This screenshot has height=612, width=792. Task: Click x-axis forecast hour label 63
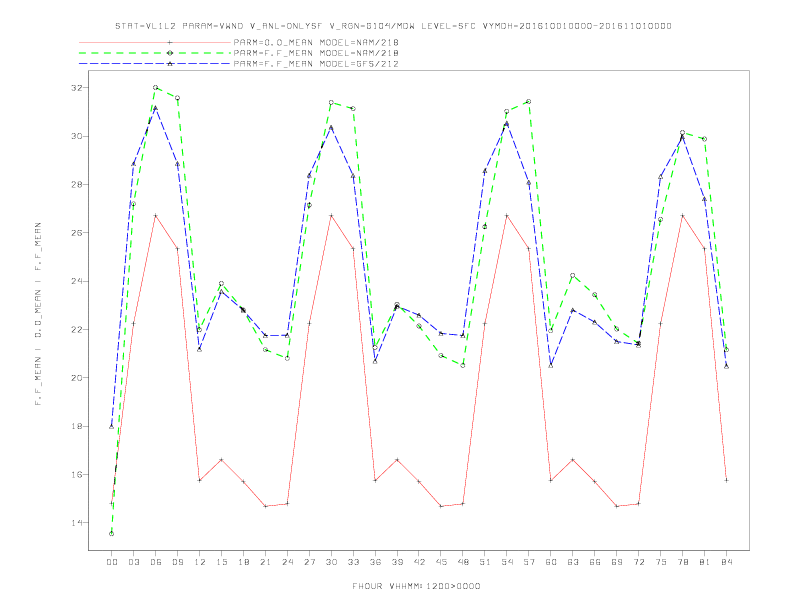[573, 562]
